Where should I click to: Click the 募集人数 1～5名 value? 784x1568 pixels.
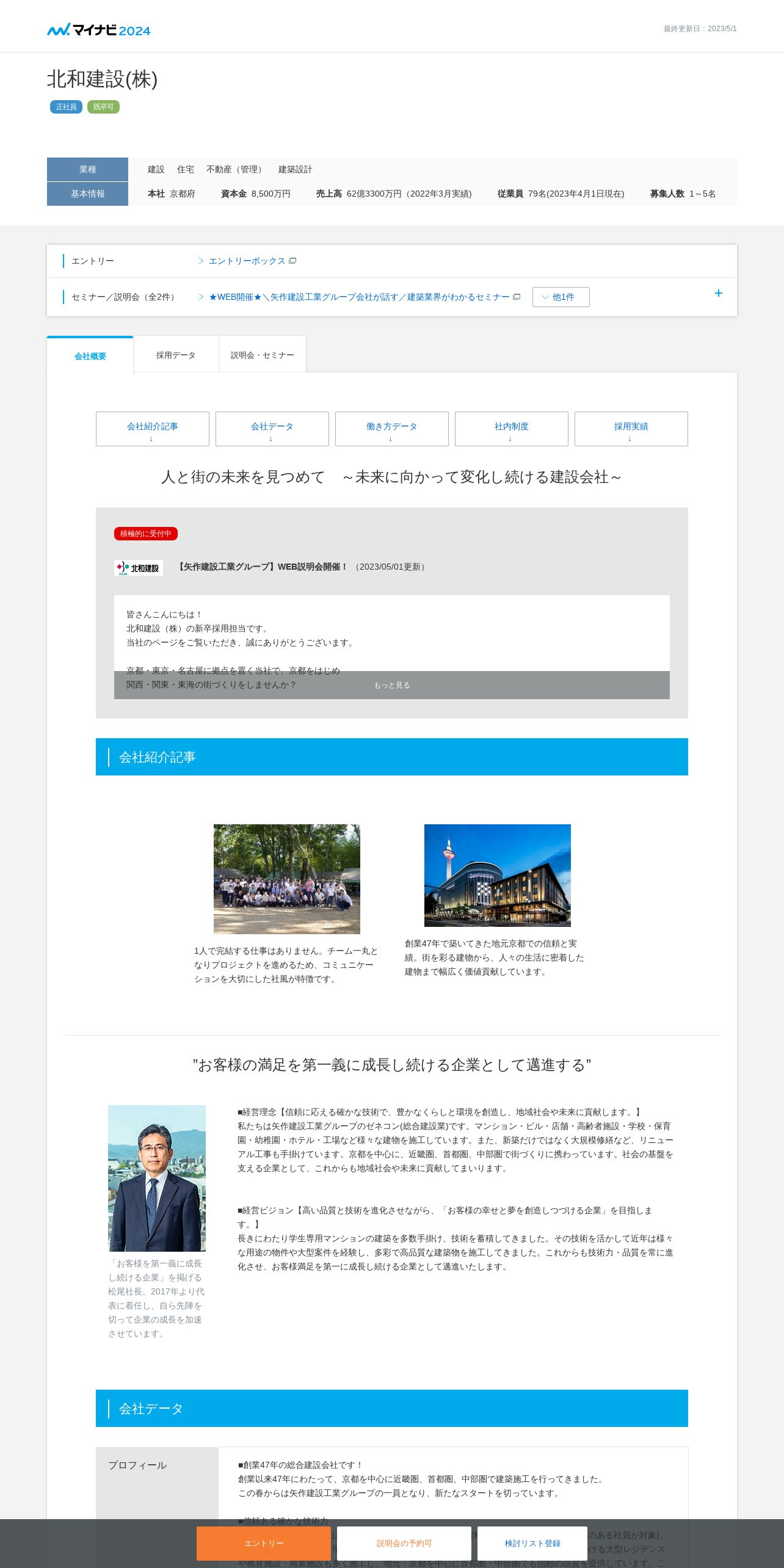[683, 194]
